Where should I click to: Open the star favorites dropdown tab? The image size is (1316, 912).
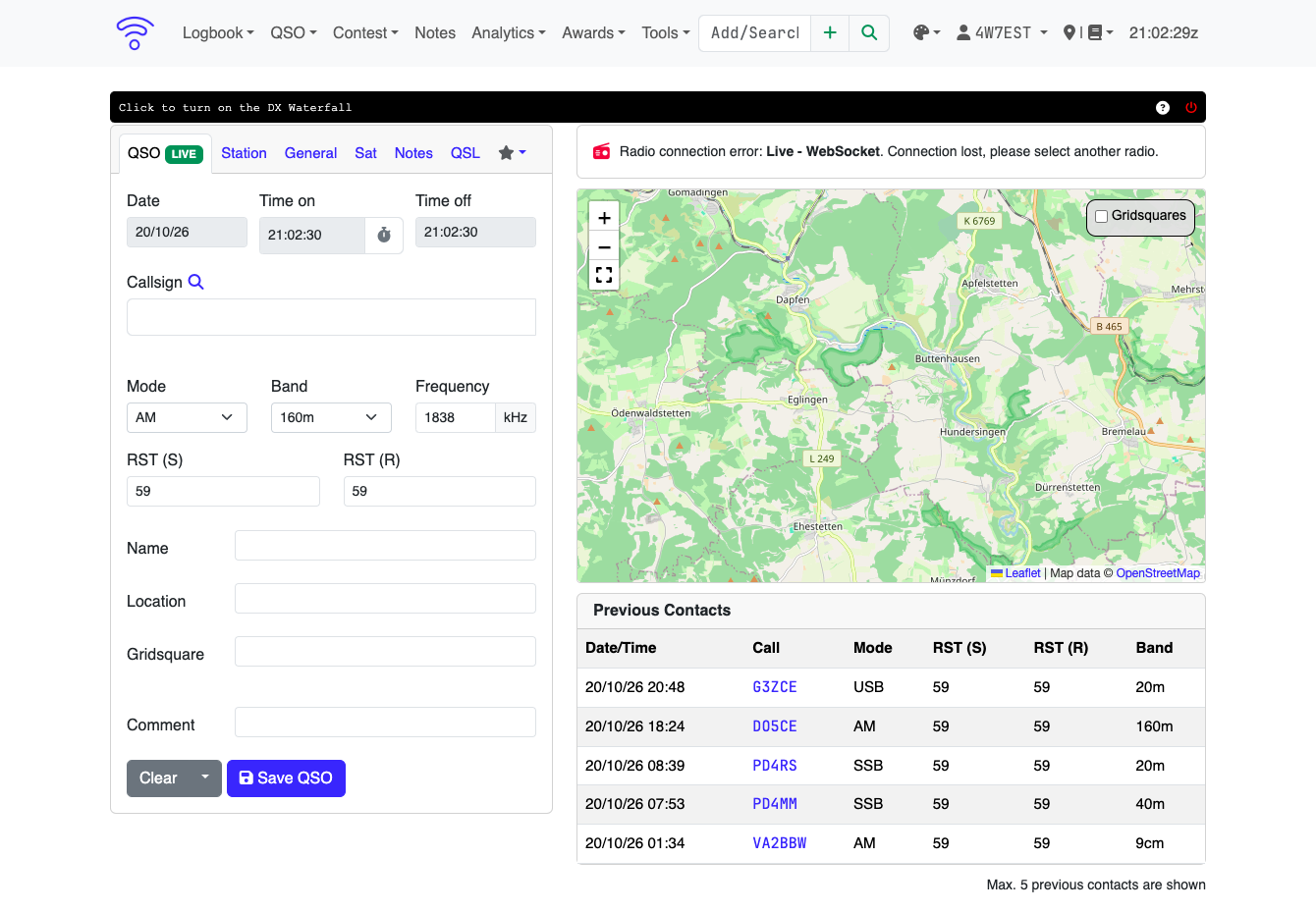(x=512, y=153)
